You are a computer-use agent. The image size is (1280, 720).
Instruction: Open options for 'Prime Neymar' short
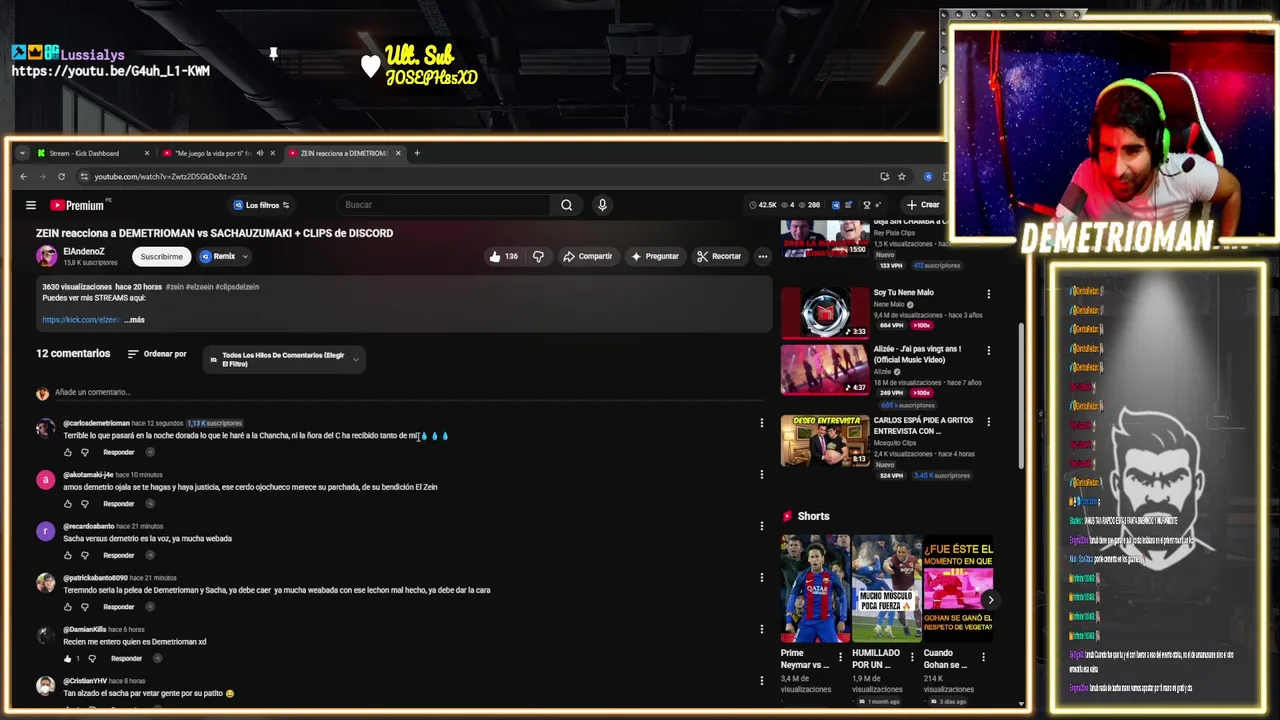[x=840, y=657]
